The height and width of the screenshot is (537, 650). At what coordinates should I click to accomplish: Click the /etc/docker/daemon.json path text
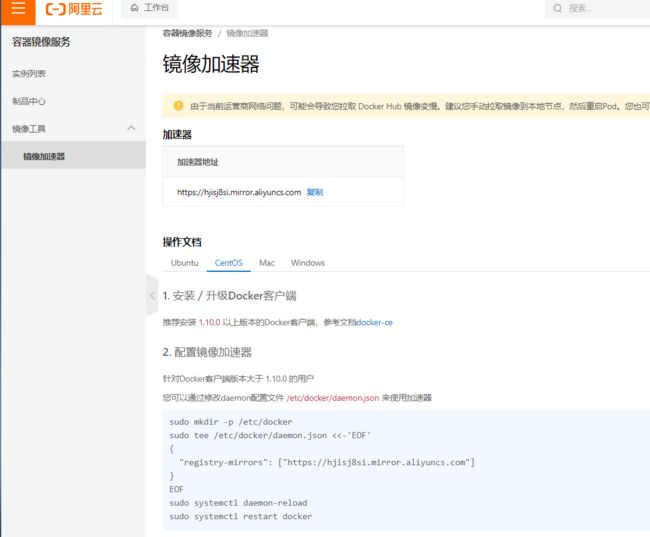coord(332,398)
